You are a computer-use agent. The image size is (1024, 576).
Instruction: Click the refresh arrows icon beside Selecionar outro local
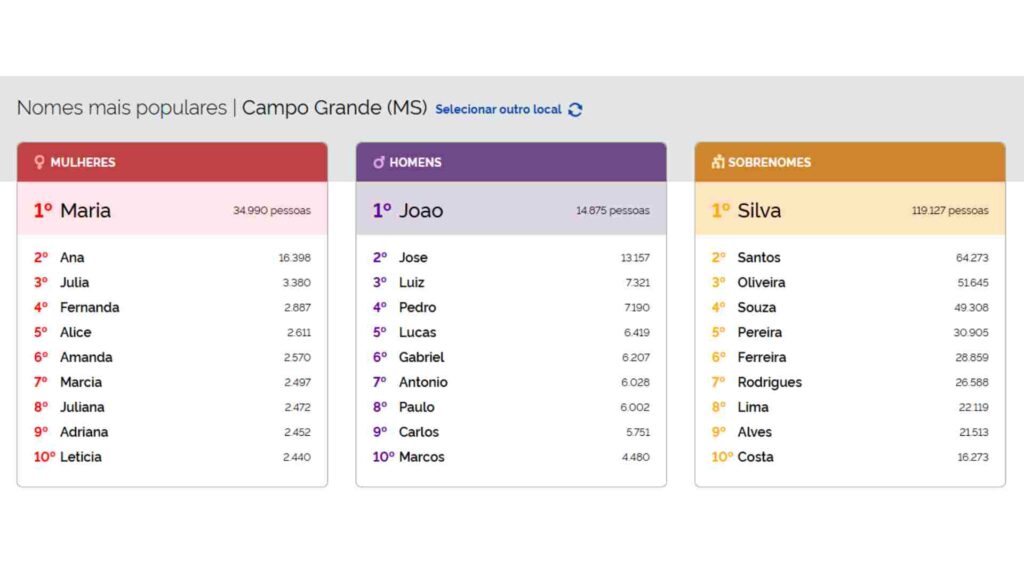(574, 110)
